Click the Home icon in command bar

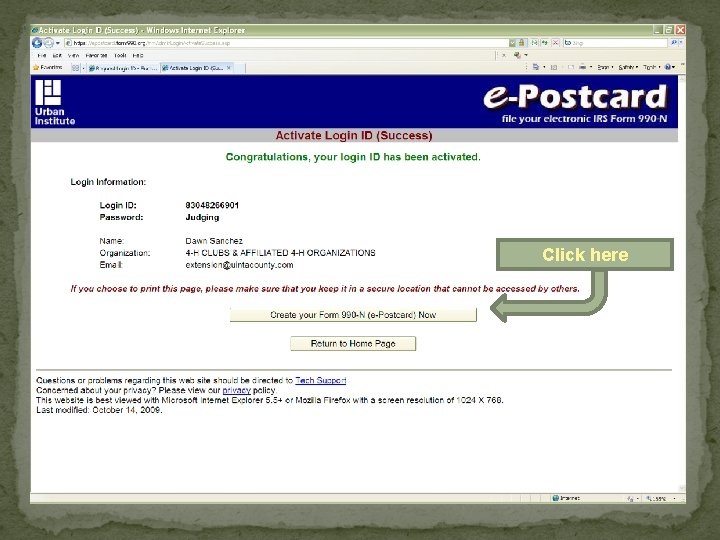pos(536,67)
